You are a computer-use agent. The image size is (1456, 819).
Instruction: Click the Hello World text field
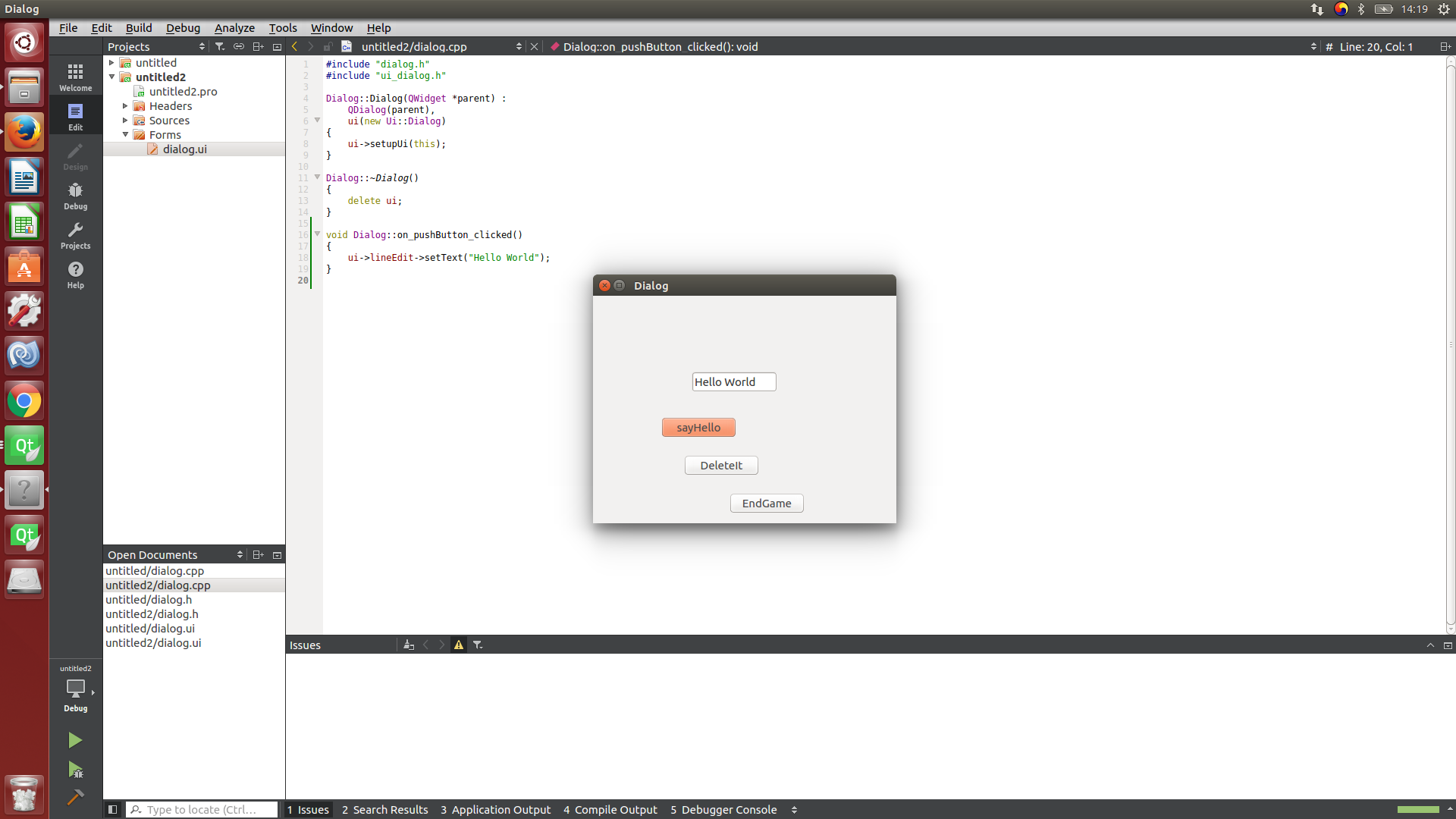733,382
